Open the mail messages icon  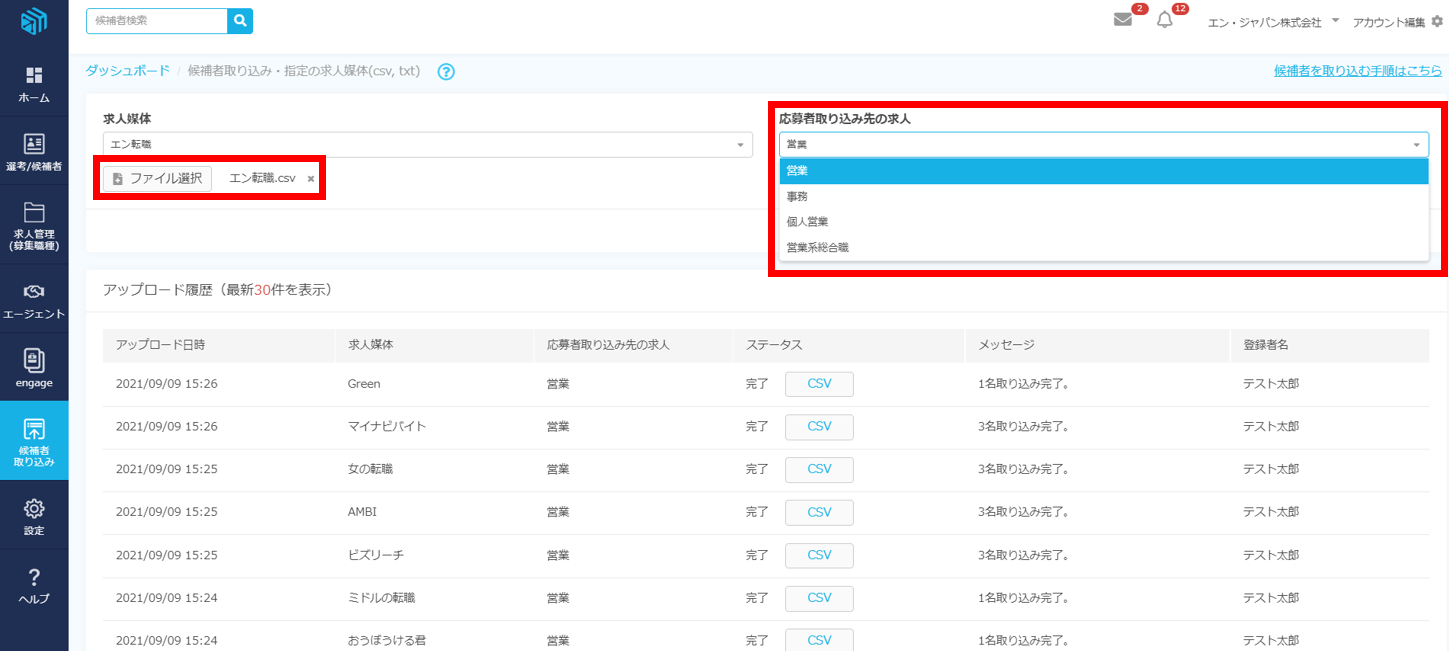coord(1123,20)
